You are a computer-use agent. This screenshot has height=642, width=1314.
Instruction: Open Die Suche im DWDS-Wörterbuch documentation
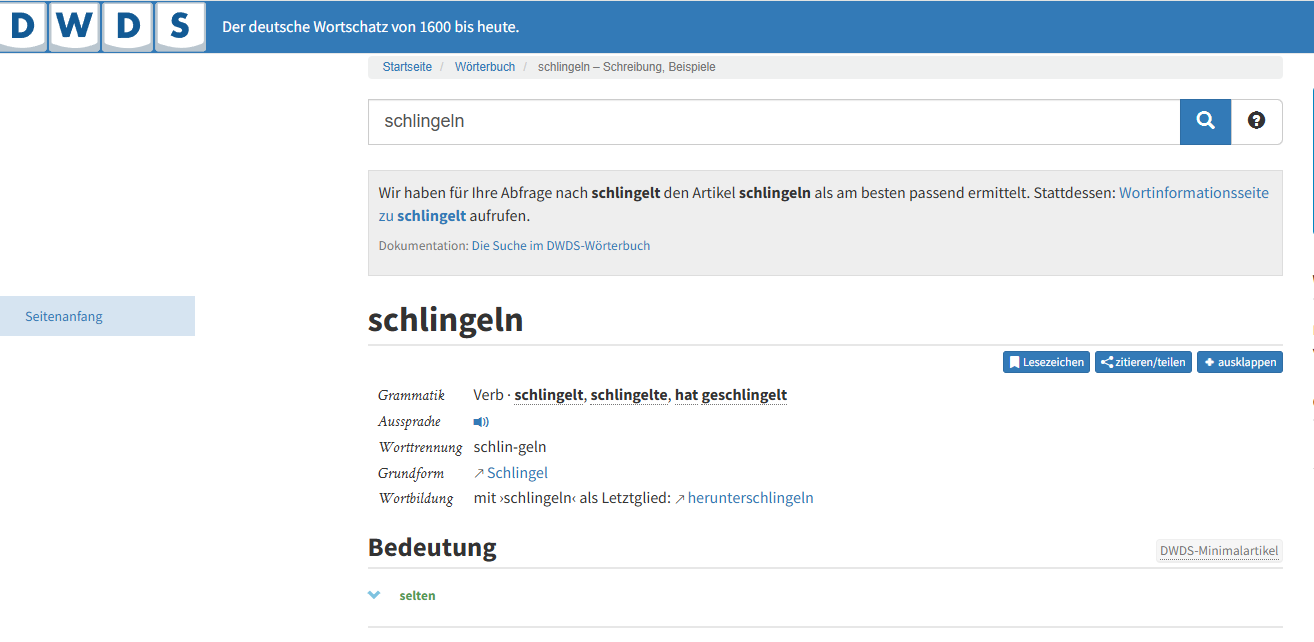pyautogui.click(x=560, y=245)
